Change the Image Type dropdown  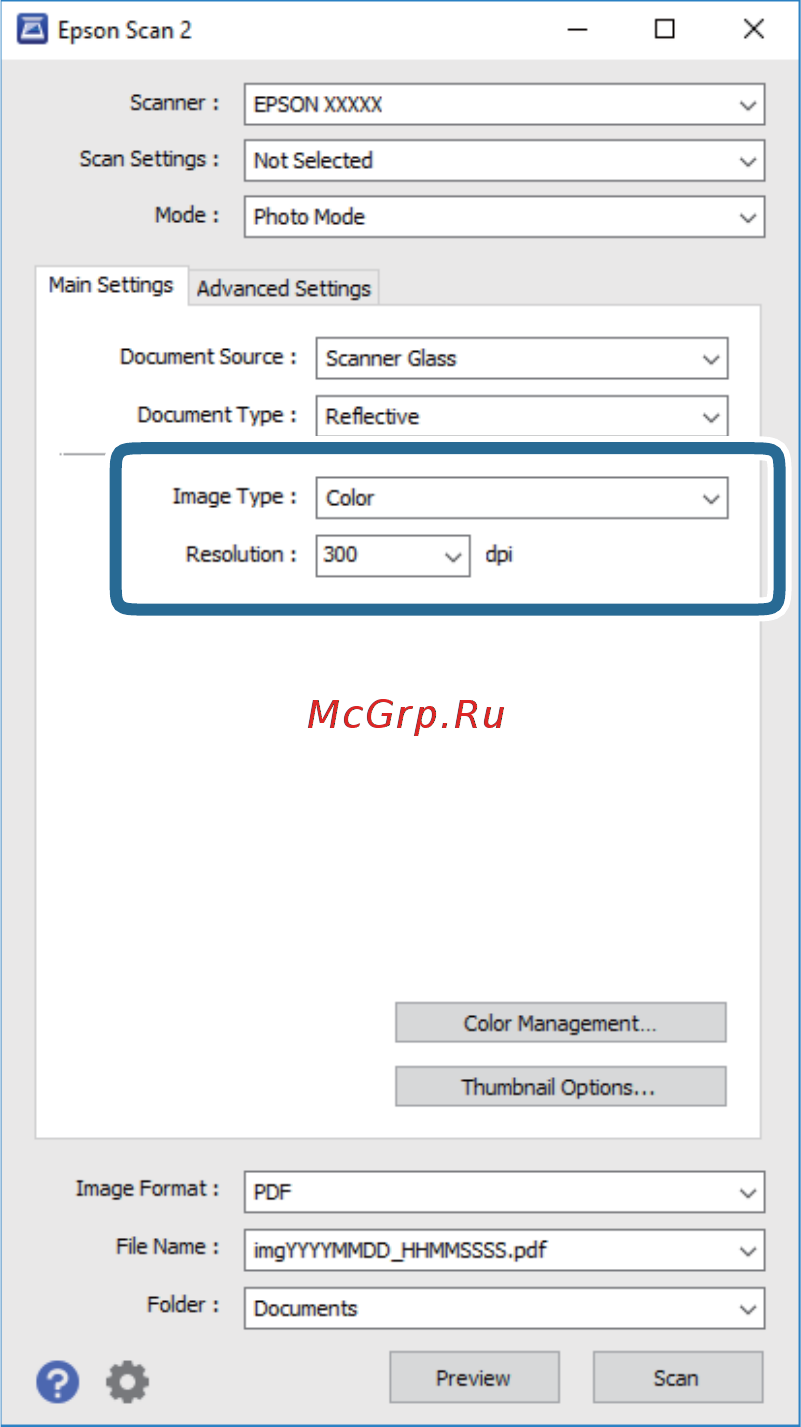pos(522,498)
